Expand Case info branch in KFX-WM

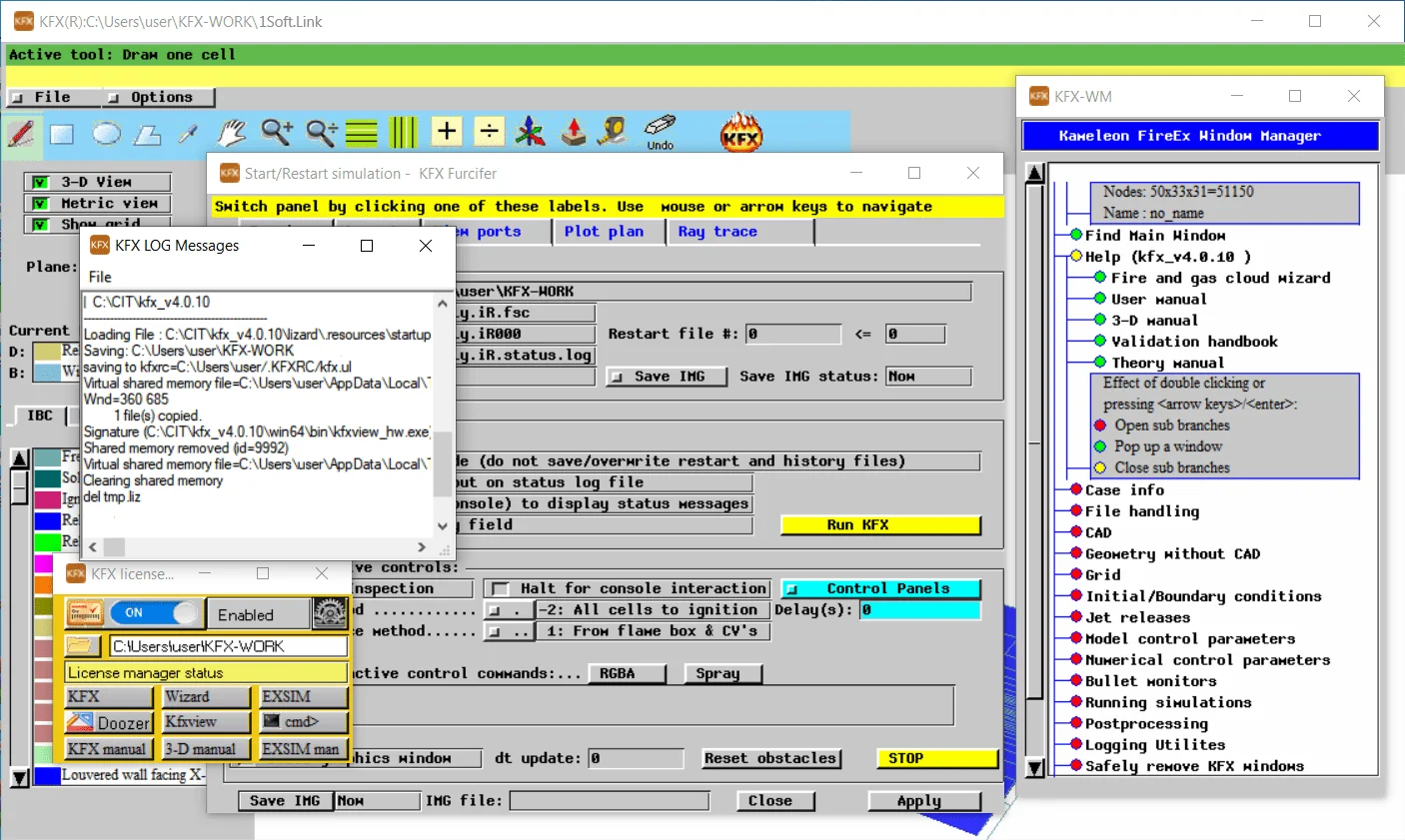click(1076, 489)
